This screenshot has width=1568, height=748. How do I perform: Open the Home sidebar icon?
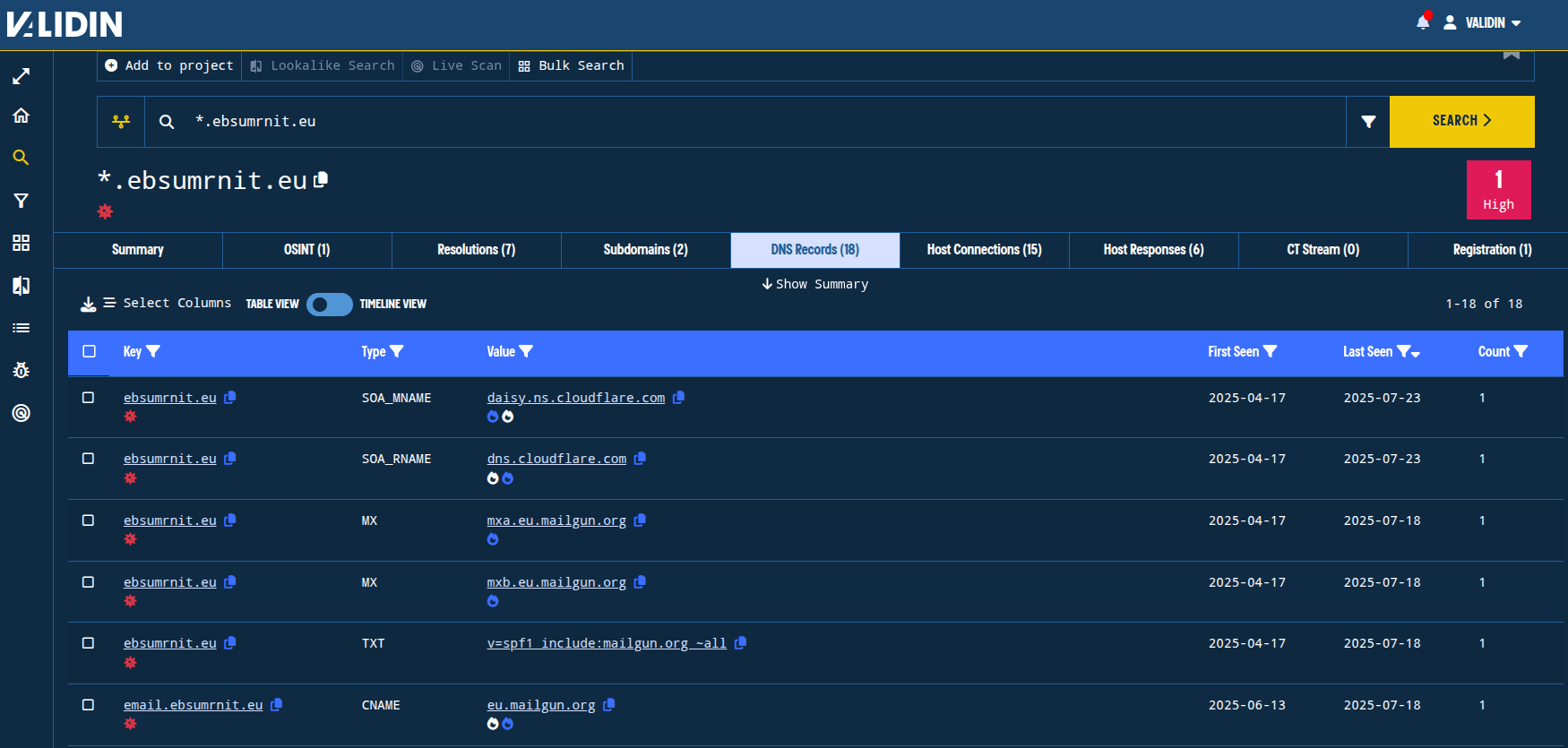(21, 116)
